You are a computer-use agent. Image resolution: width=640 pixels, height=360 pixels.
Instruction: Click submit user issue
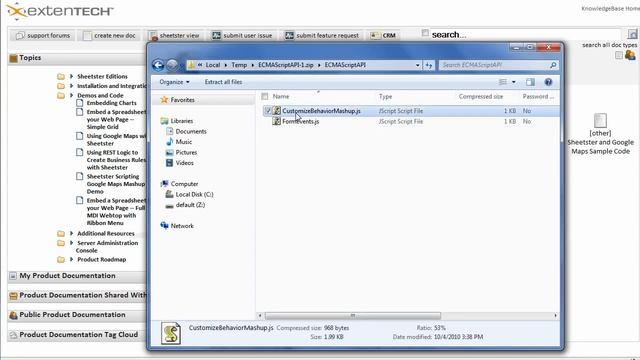(x=242, y=36)
